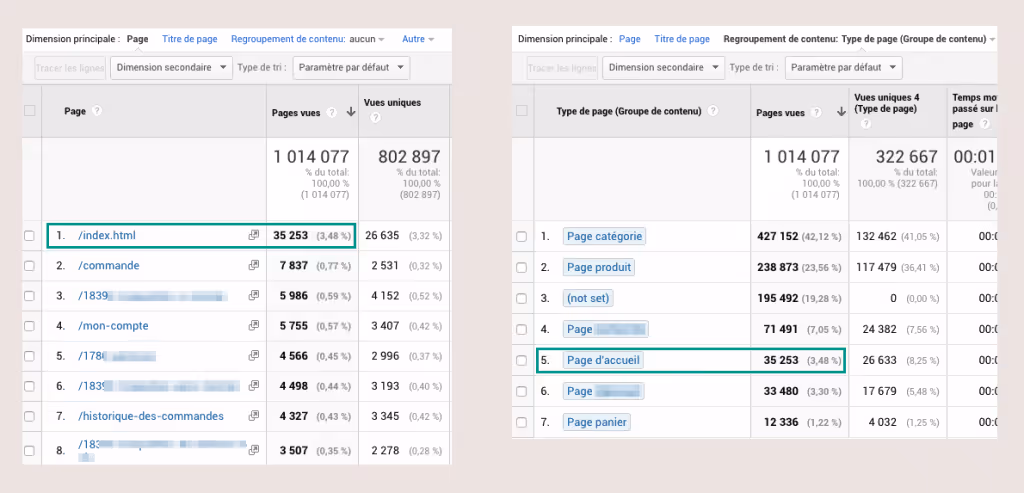Open the /mon-compte page link
The height and width of the screenshot is (493, 1024).
[x=113, y=326]
